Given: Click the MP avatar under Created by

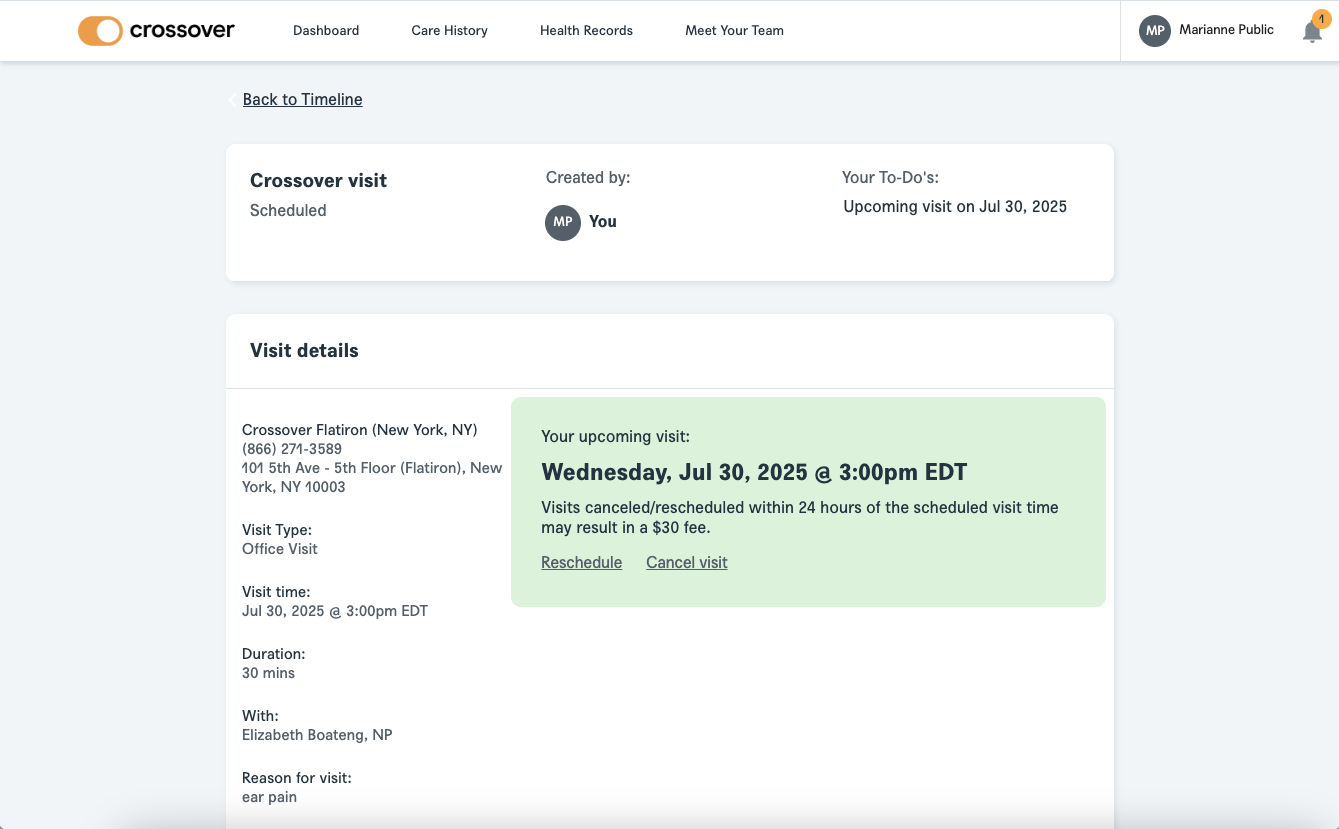Looking at the screenshot, I should pos(563,222).
